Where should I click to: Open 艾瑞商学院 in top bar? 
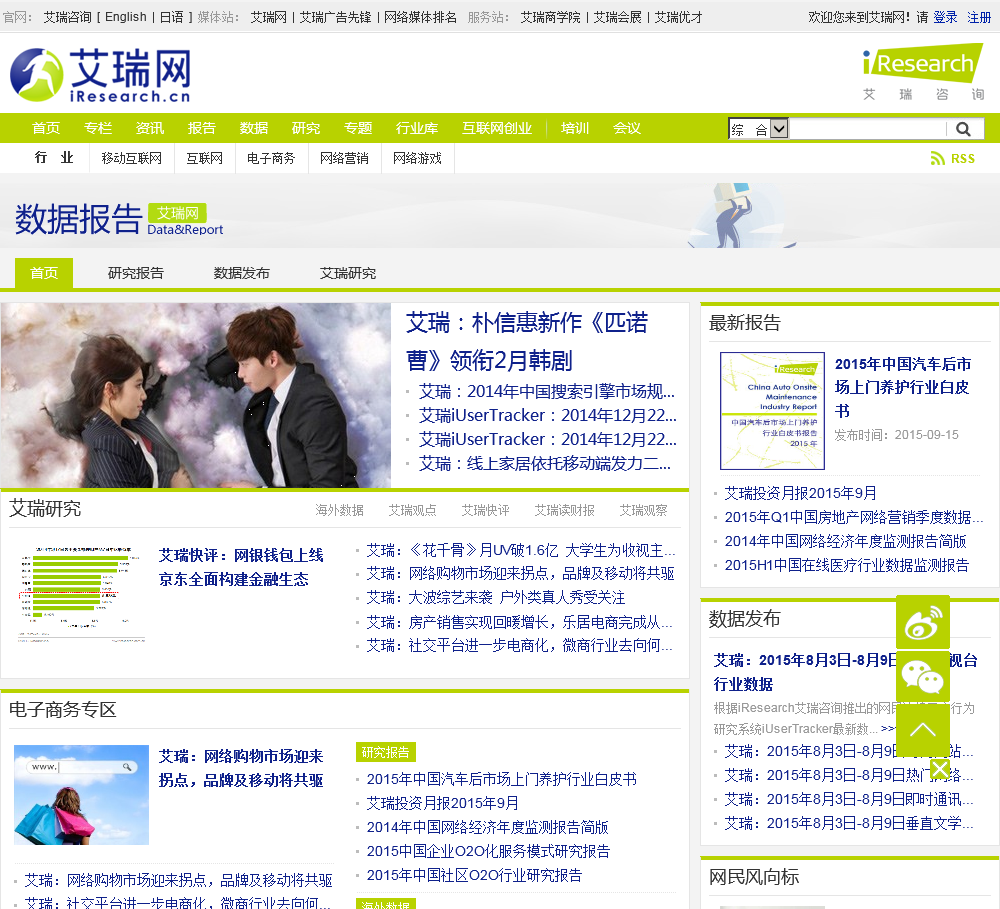click(x=550, y=17)
